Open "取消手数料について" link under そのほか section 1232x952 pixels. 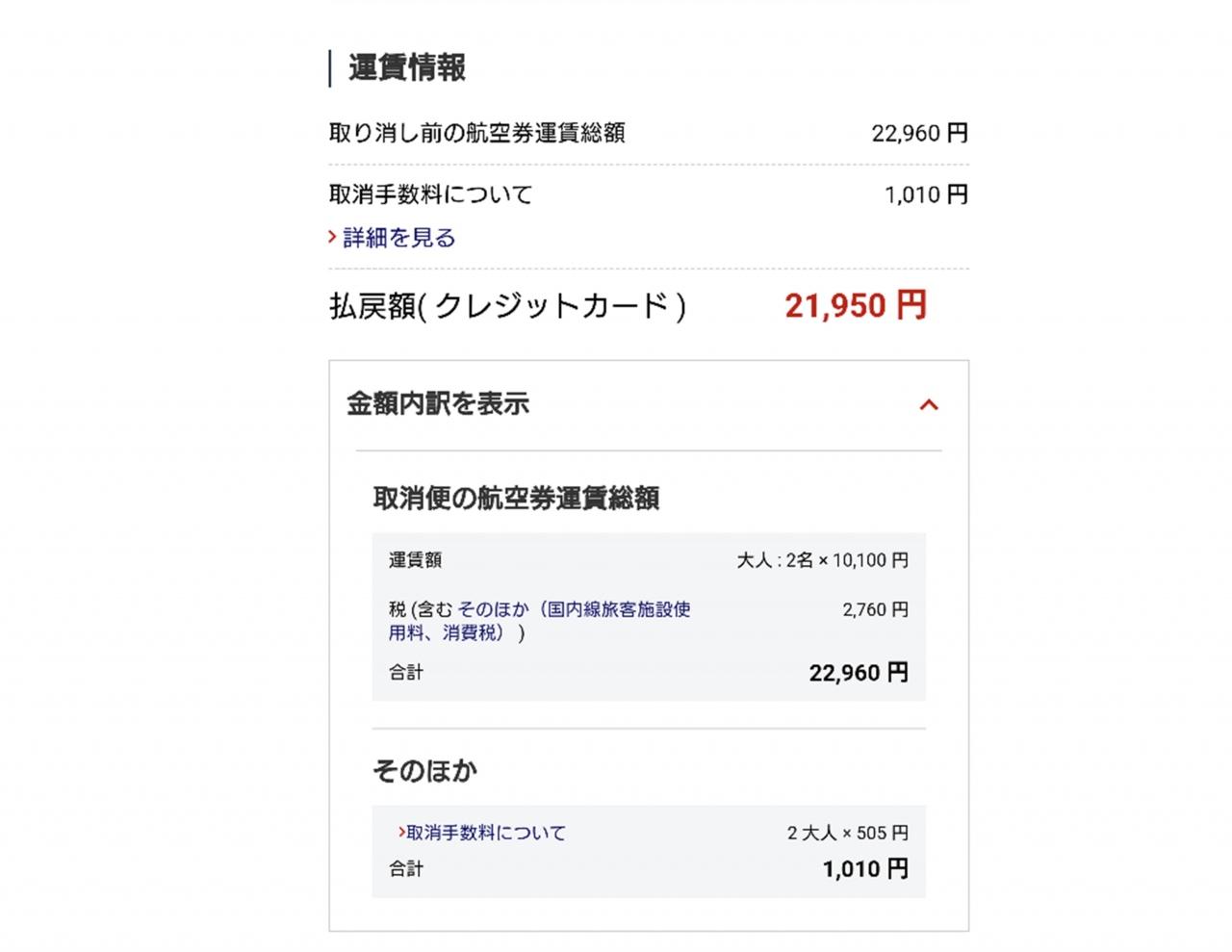[486, 833]
